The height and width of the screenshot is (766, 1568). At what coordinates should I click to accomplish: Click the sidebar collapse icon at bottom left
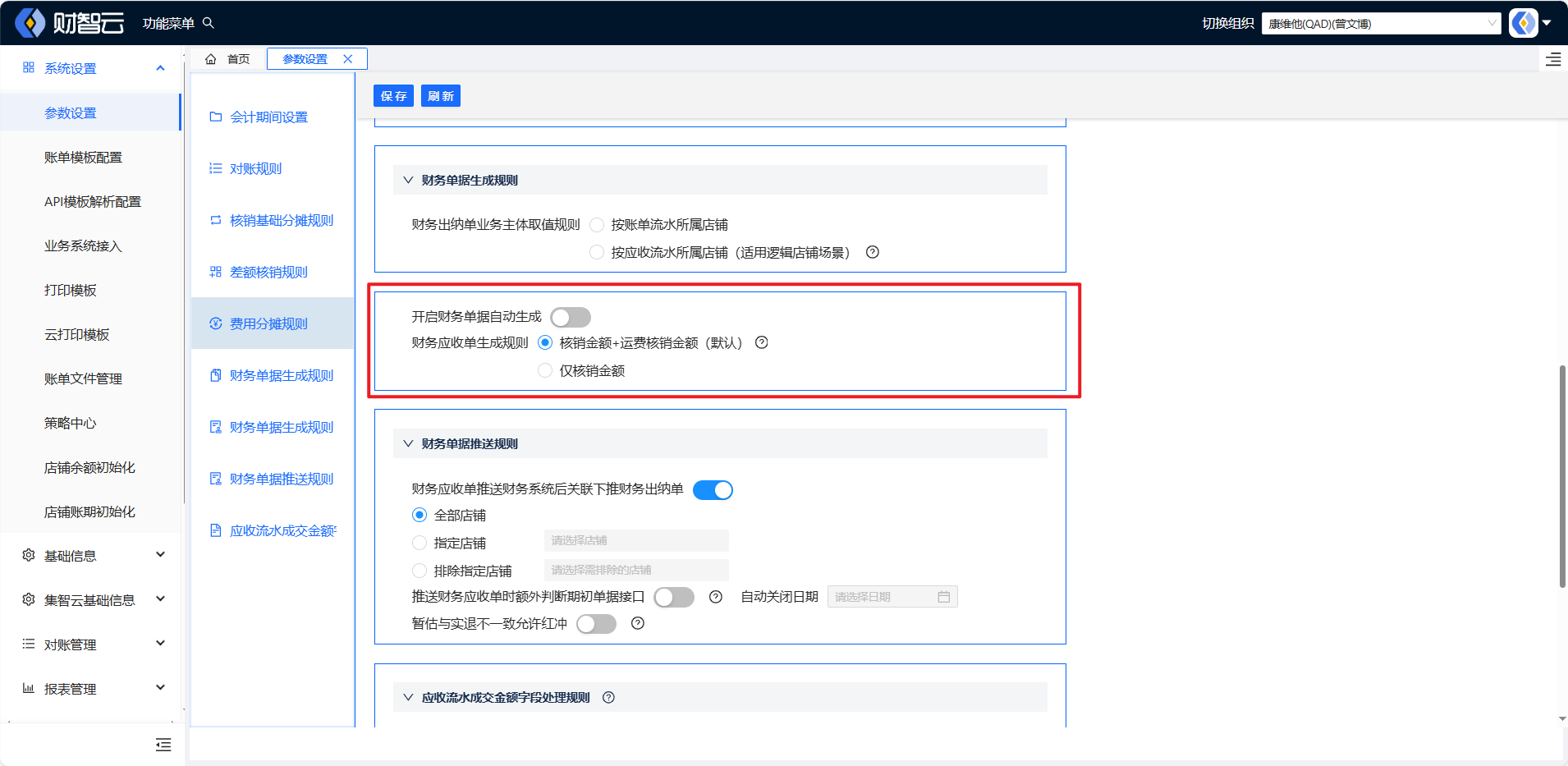tap(163, 745)
